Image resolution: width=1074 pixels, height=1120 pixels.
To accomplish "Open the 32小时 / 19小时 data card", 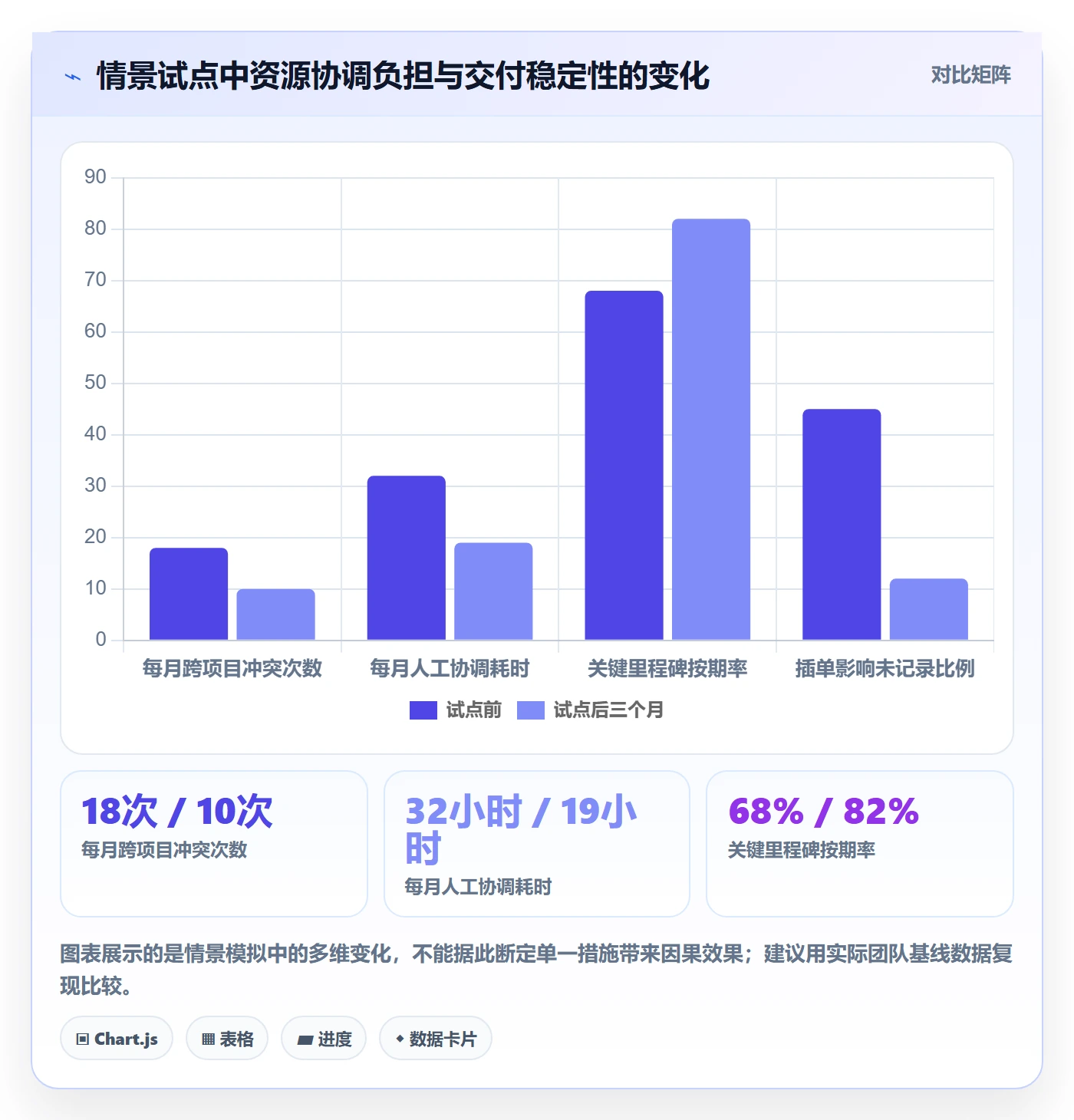I will (x=537, y=844).
